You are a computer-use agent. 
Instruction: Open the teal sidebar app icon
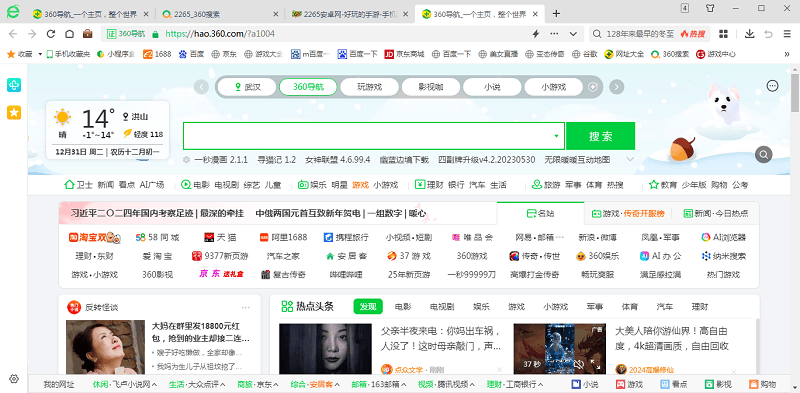tap(14, 85)
